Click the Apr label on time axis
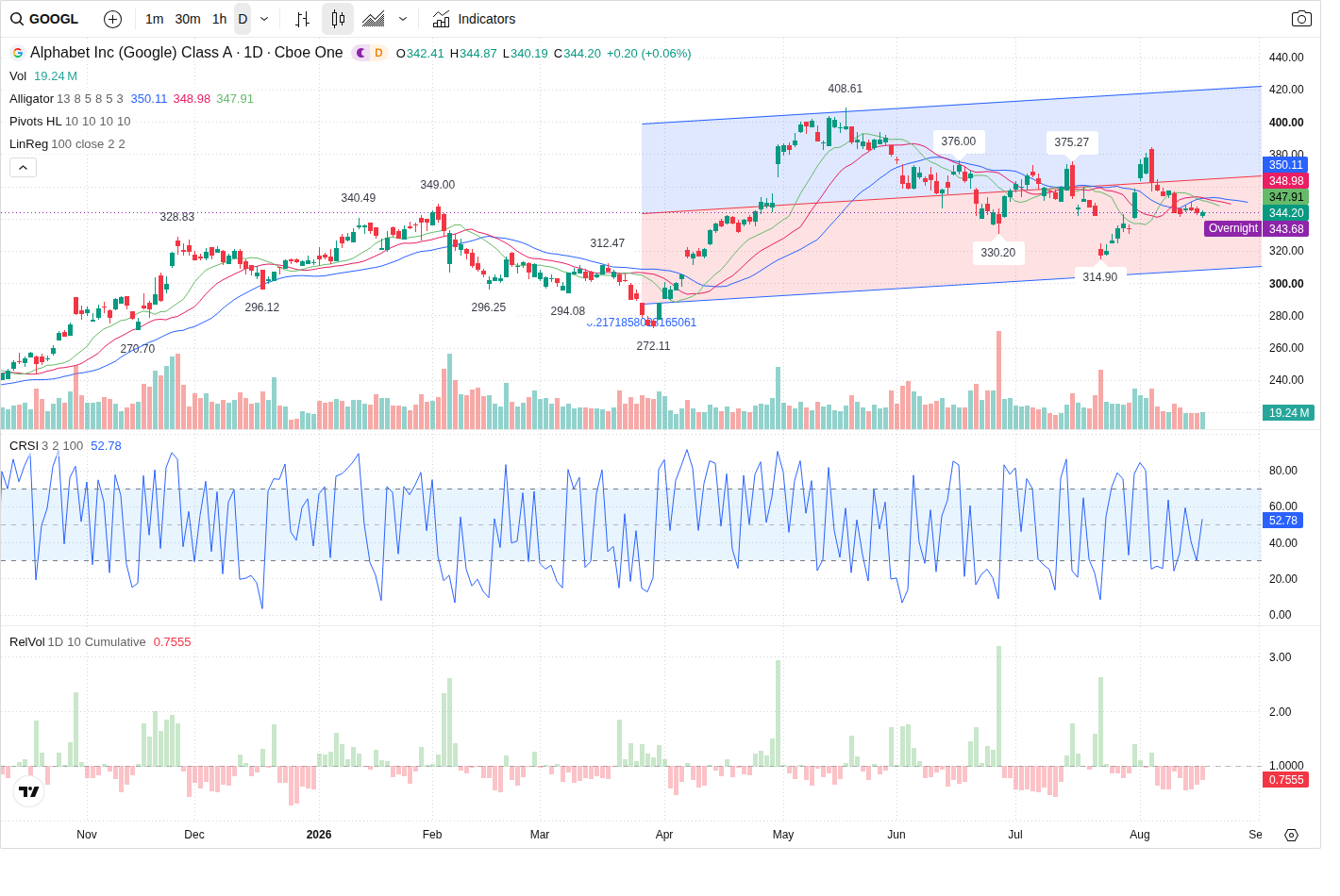Viewport: 1340px width, 896px height. pos(664,835)
